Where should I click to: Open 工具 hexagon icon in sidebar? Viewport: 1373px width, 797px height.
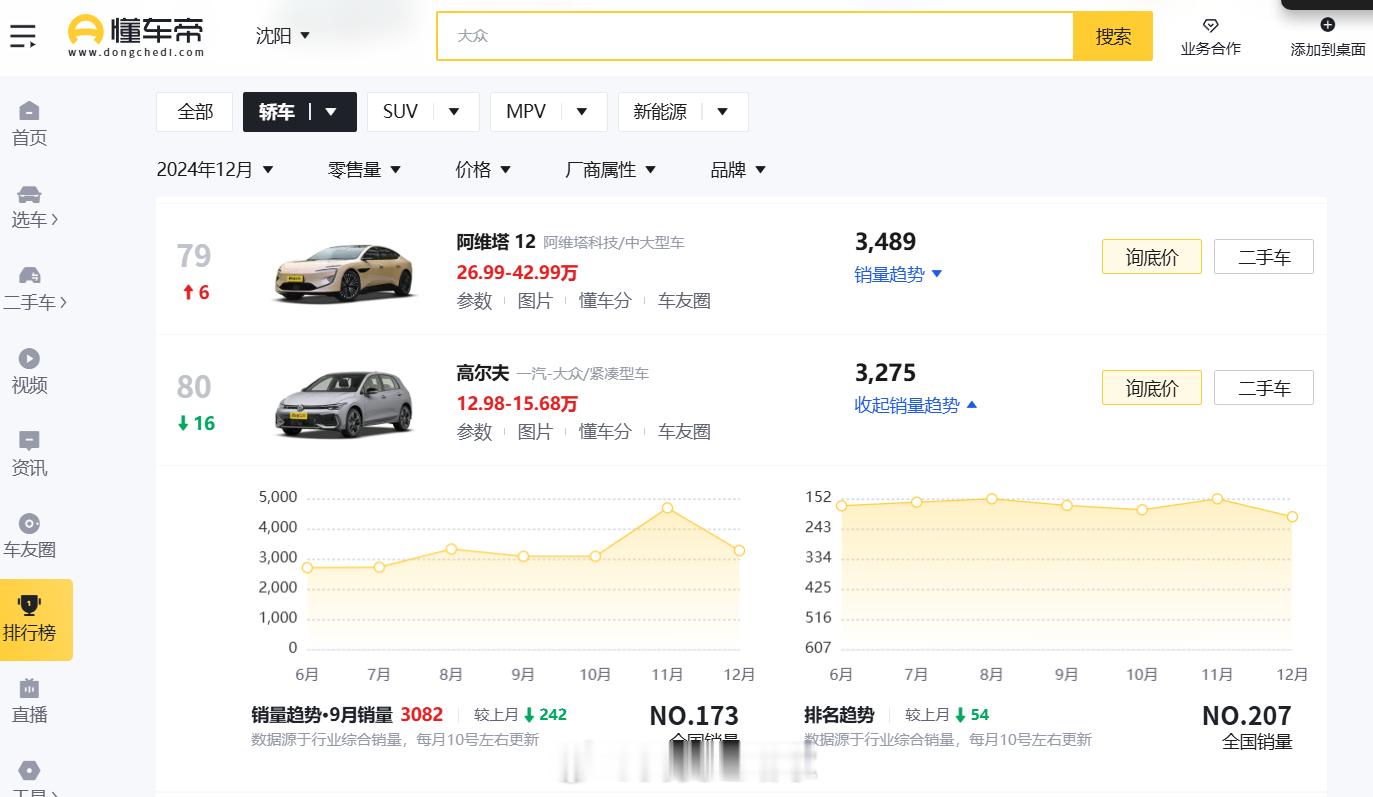tap(29, 770)
